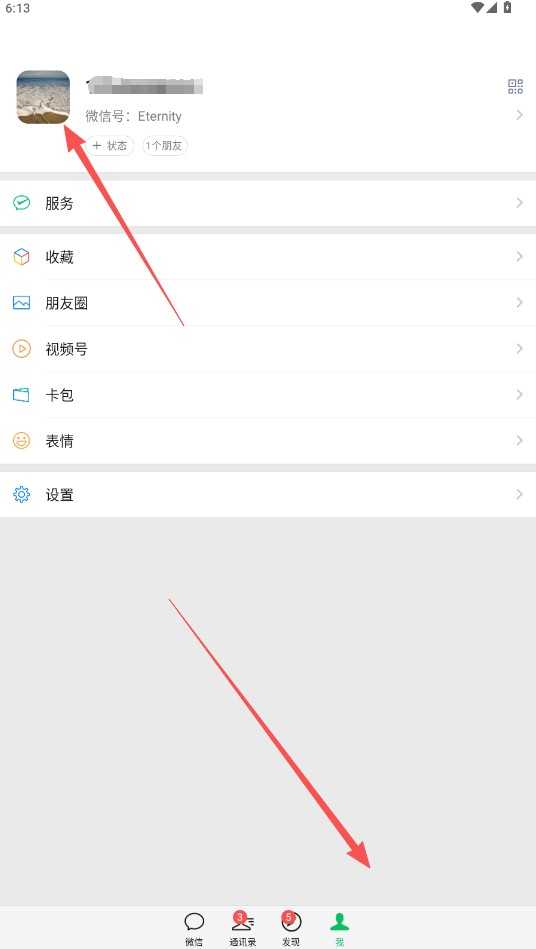Tap the 朋友圈 picture icon
The image size is (536, 949).
click(22, 303)
